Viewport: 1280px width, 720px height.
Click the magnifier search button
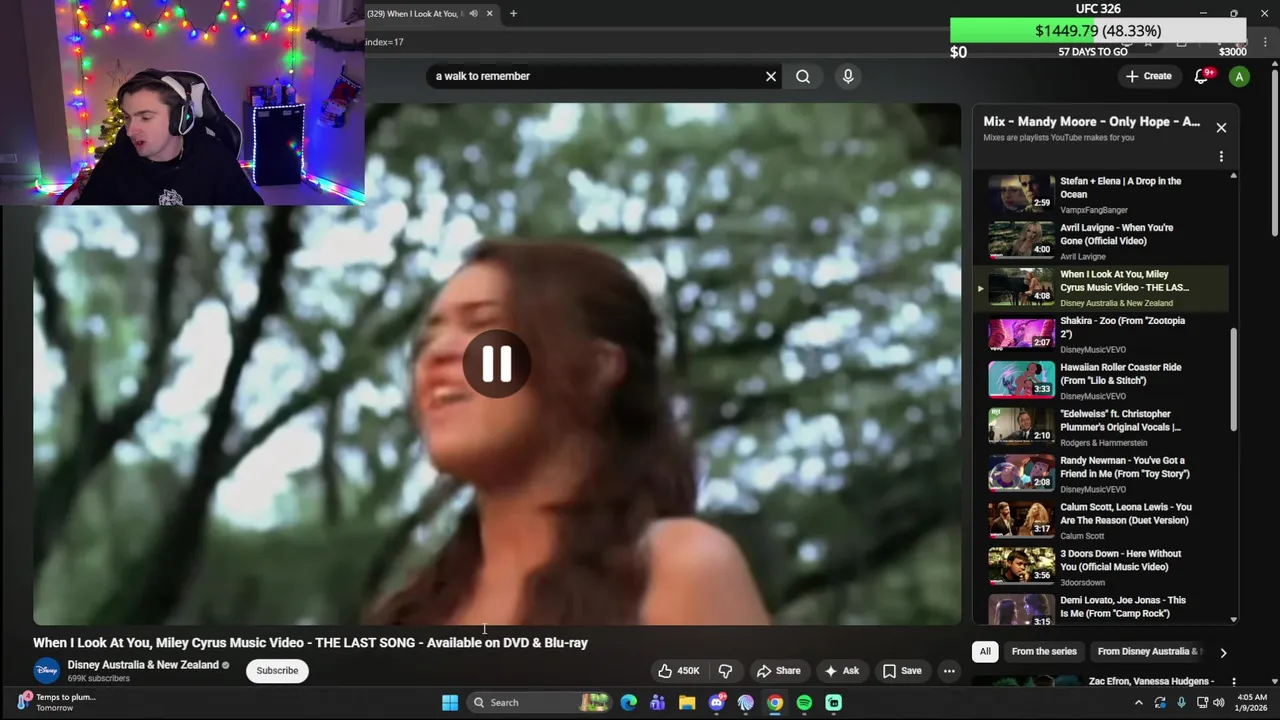click(x=803, y=76)
